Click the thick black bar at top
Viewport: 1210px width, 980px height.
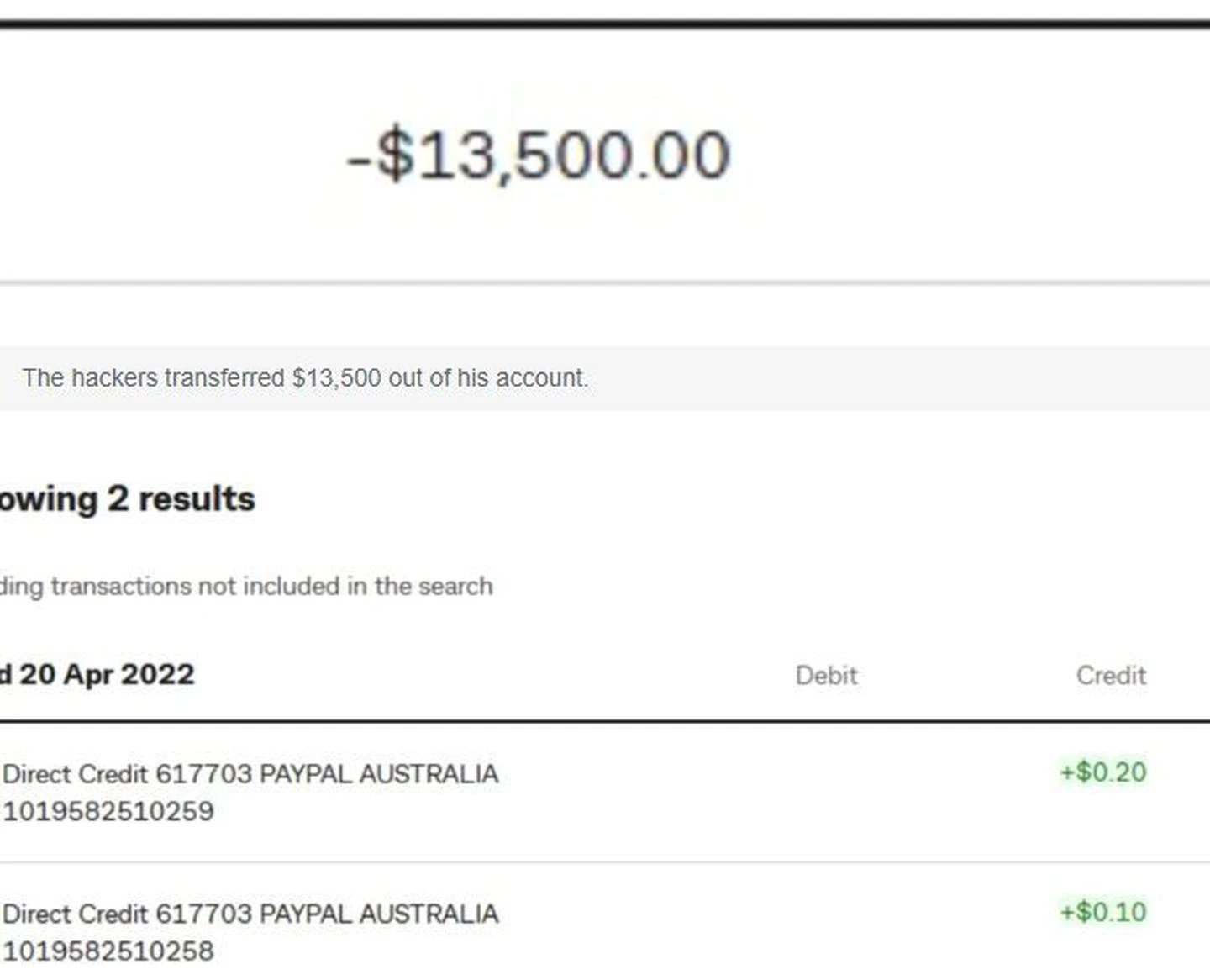[x=605, y=24]
